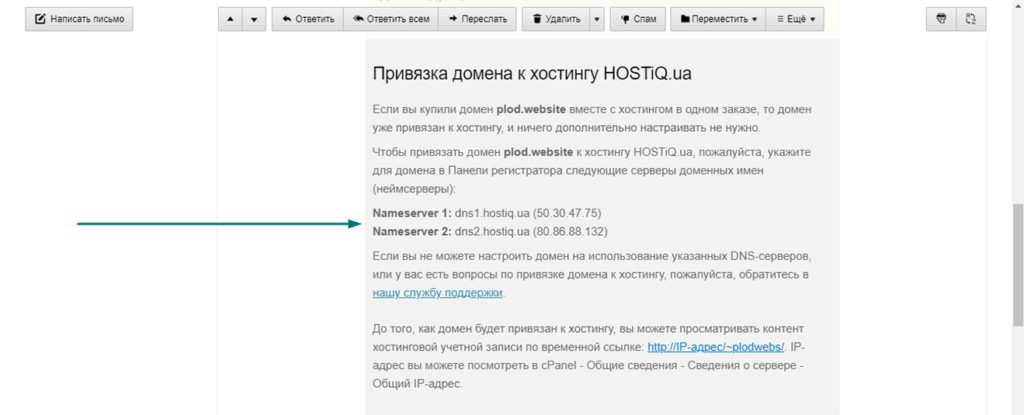Open the нашу службу поддержки link

[438, 293]
